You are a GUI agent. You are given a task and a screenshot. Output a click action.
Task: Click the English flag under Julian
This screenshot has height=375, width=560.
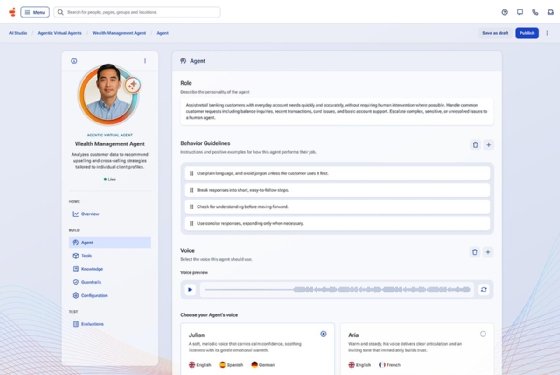(192, 365)
